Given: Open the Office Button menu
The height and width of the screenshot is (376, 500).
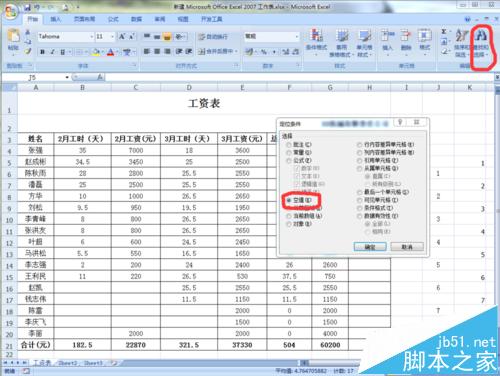Looking at the screenshot, I should [10, 12].
